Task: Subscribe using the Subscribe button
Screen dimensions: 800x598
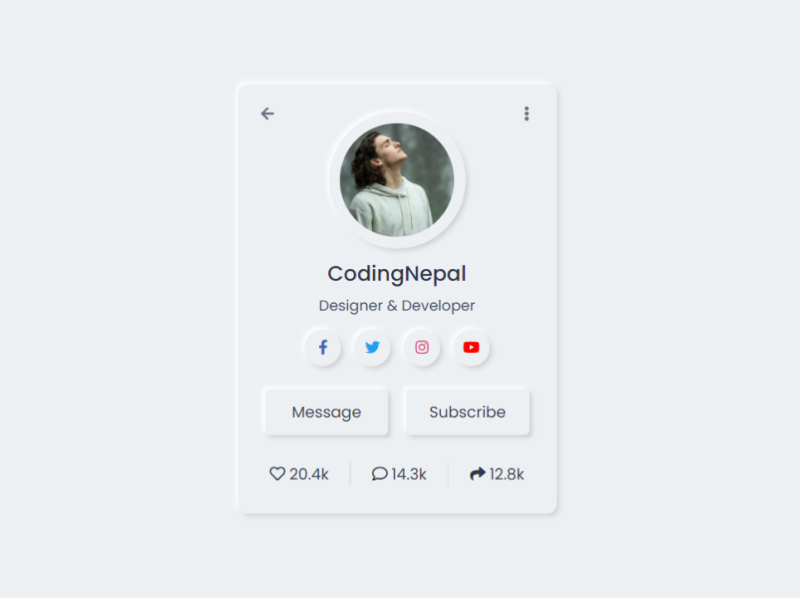Action: 467,412
